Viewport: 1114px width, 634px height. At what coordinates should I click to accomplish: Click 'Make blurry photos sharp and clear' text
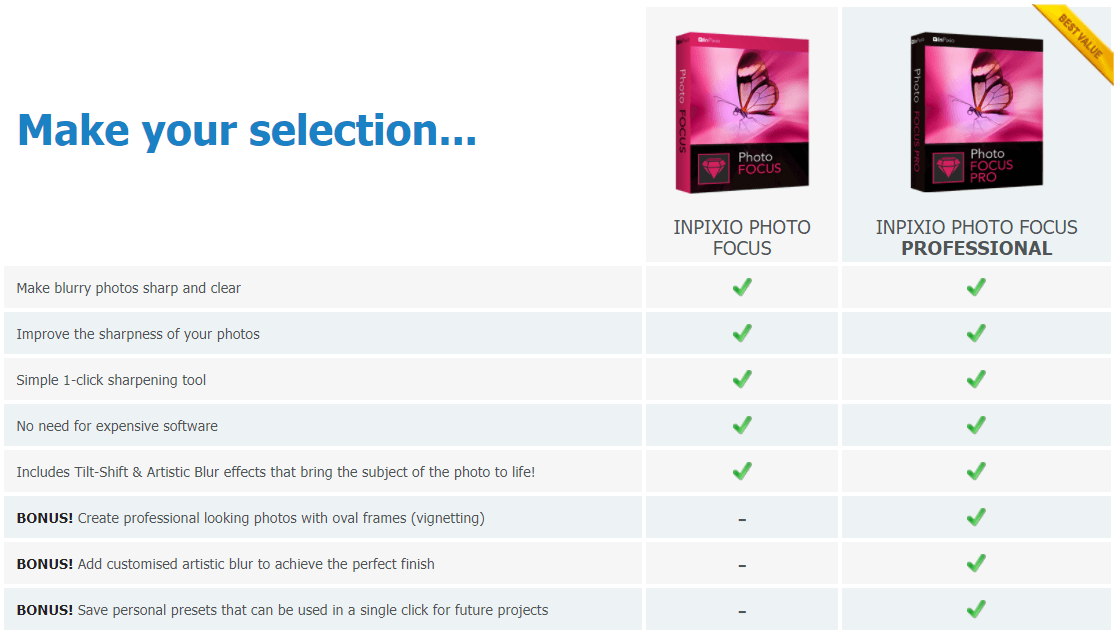point(129,288)
